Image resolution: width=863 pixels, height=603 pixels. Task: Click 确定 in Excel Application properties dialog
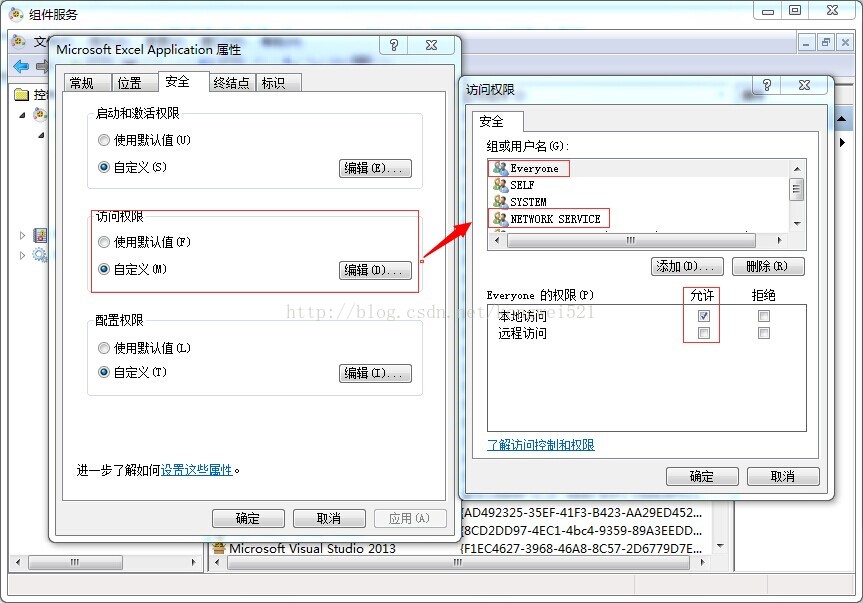pyautogui.click(x=248, y=518)
